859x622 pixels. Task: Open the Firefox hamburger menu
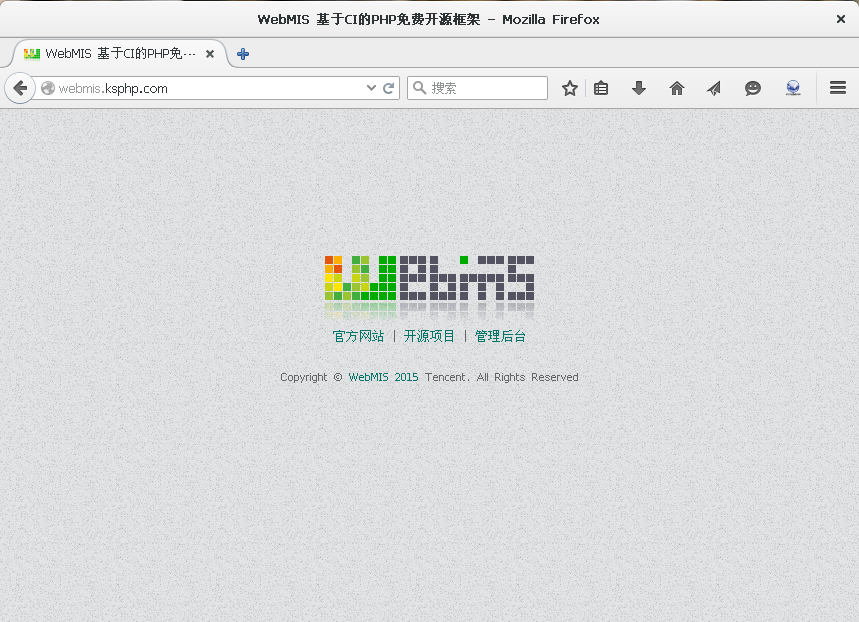838,88
